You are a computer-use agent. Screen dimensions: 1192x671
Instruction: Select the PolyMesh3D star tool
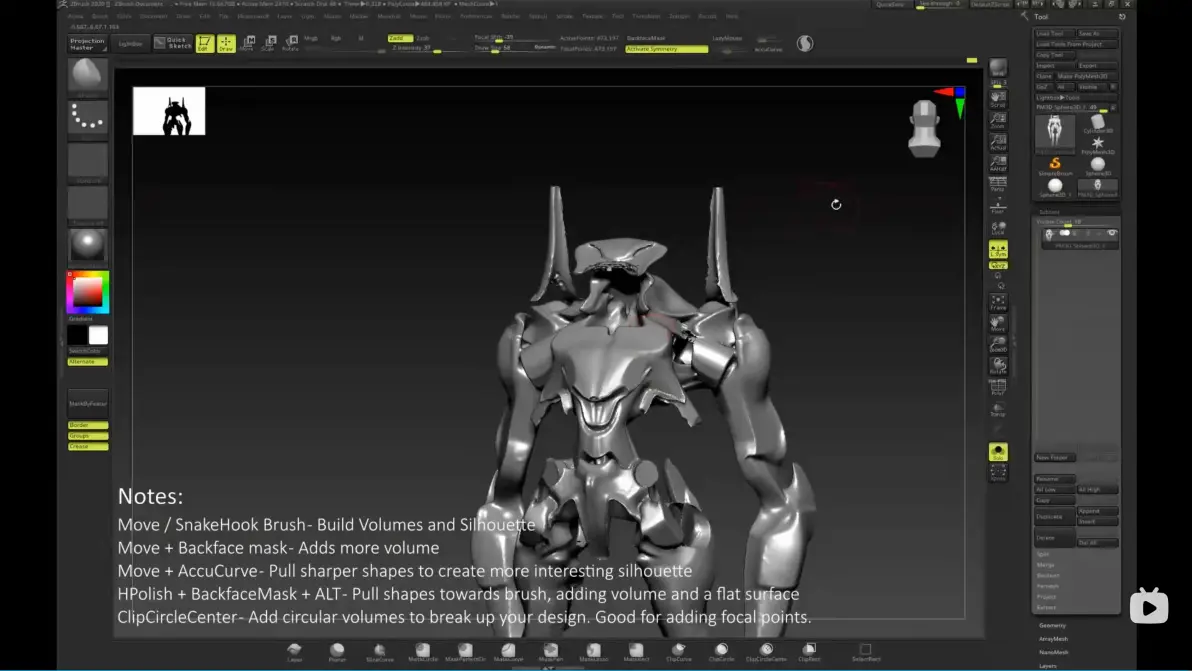(1098, 145)
